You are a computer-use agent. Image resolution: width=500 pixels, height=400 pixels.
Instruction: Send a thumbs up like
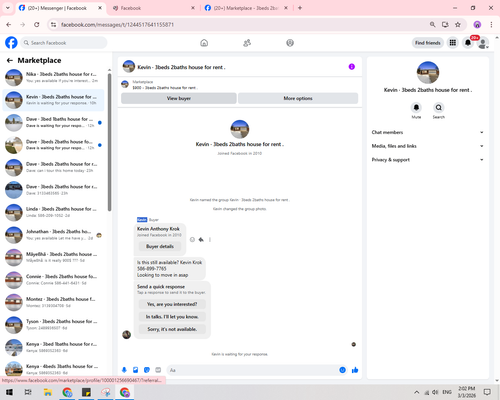point(355,370)
